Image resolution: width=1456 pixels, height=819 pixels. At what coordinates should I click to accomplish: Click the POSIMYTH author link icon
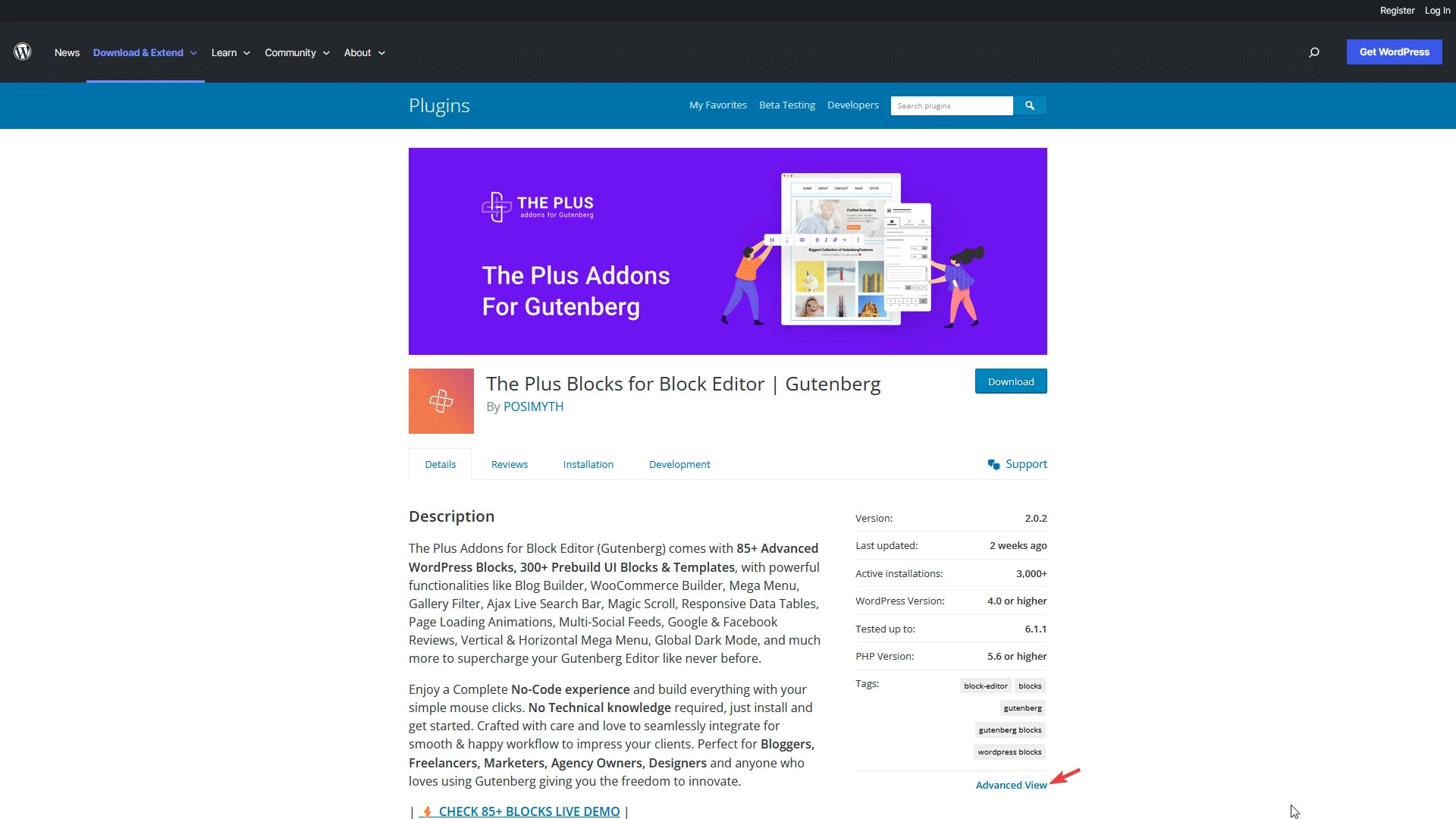[x=533, y=405]
